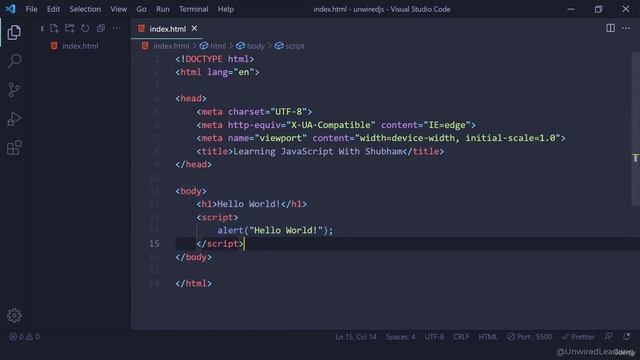Open the Source Control view
This screenshot has width=640, height=360.
(14, 90)
